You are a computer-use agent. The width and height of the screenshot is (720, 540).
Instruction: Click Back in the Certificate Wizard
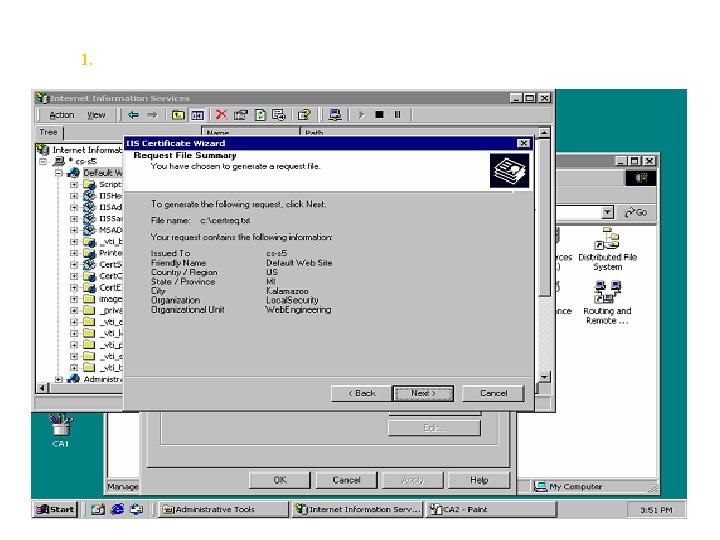coord(361,394)
